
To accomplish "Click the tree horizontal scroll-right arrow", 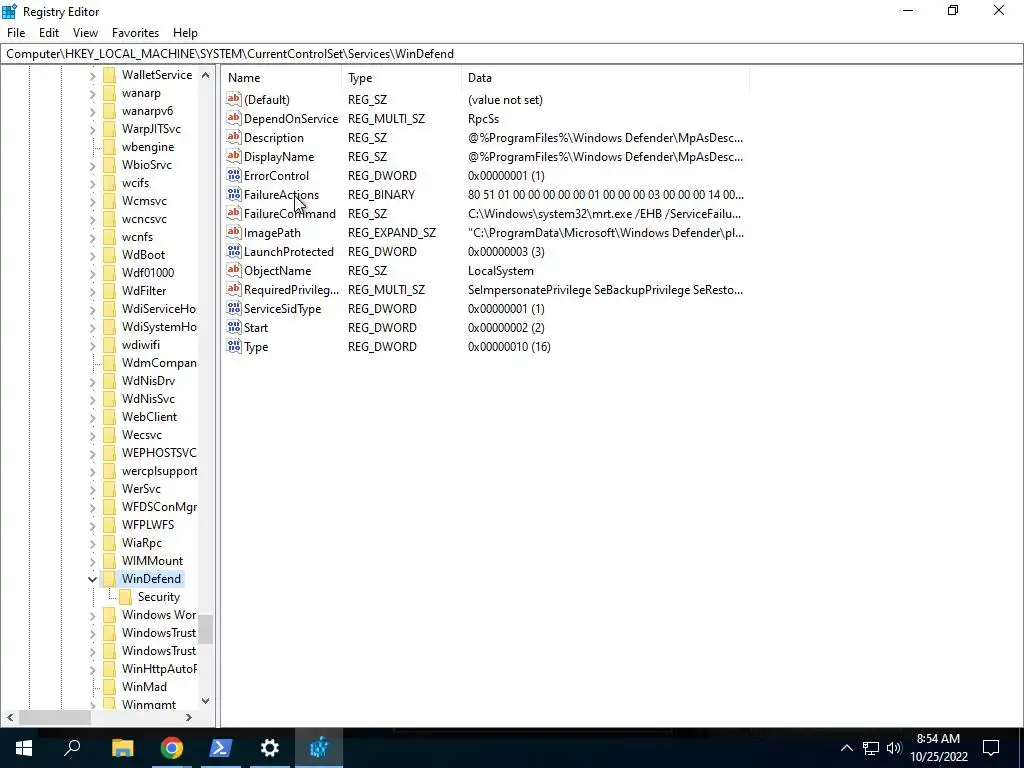I will click(189, 717).
